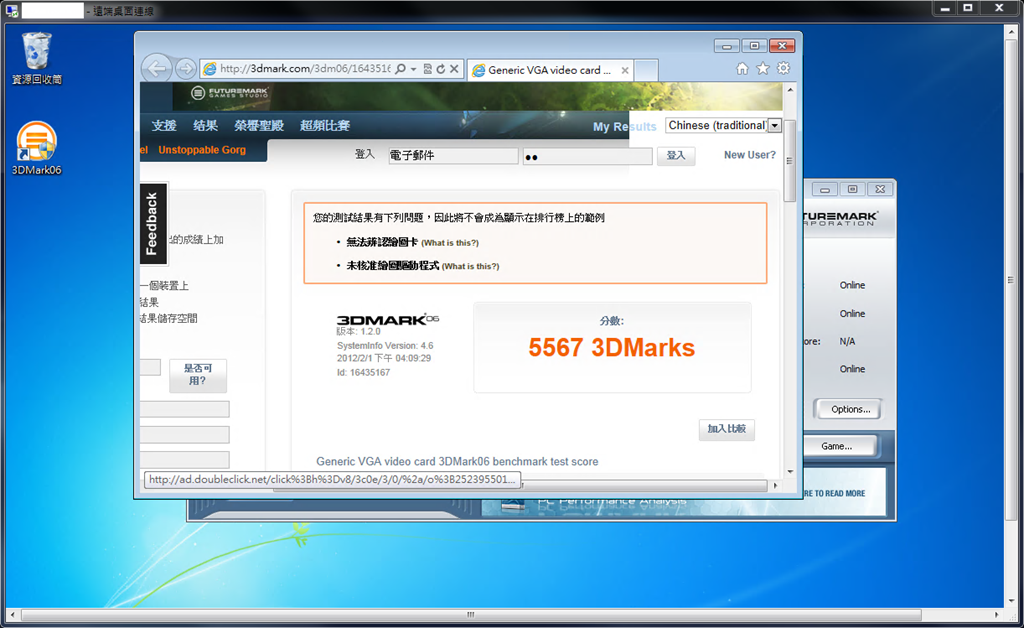This screenshot has width=1024, height=628.
Task: Open the 超頻比賽 menu item
Action: 325,125
